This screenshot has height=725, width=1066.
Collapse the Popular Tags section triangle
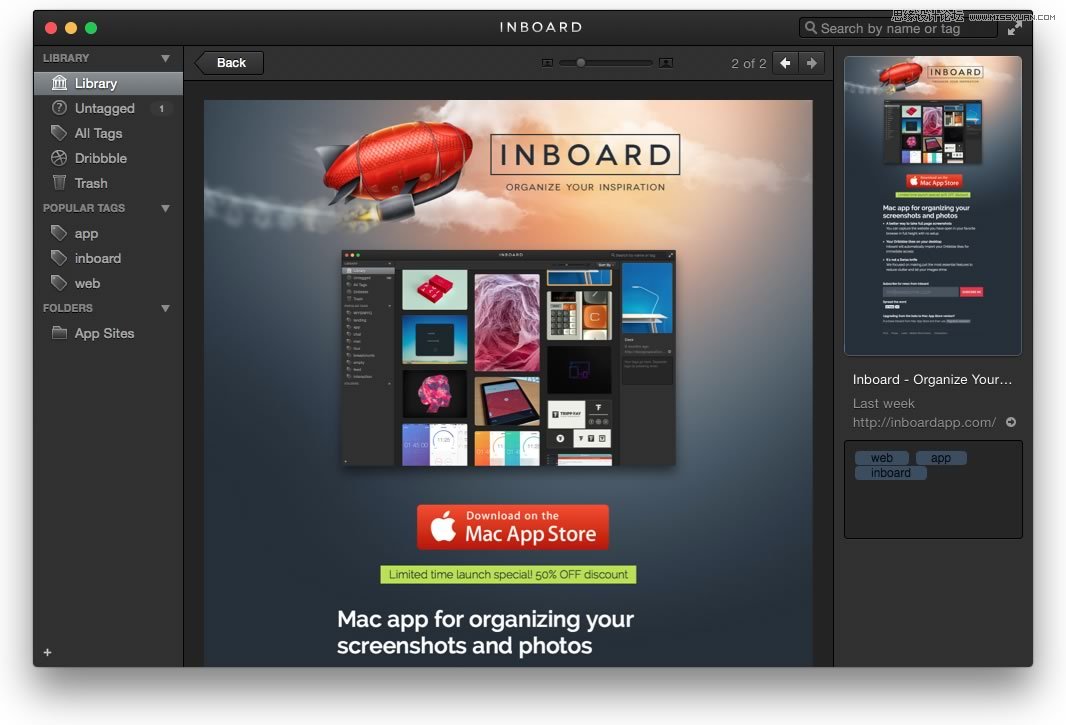pyautogui.click(x=165, y=208)
